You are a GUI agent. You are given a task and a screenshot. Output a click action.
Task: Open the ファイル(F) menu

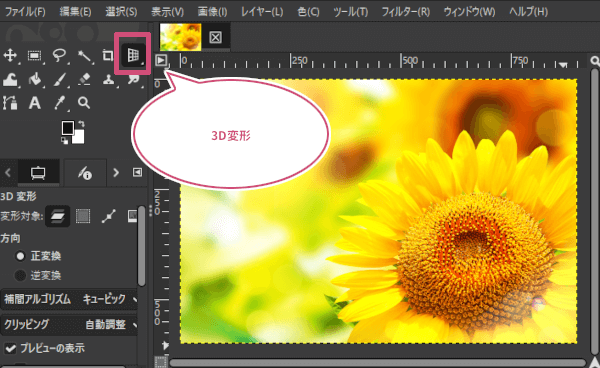[25, 11]
